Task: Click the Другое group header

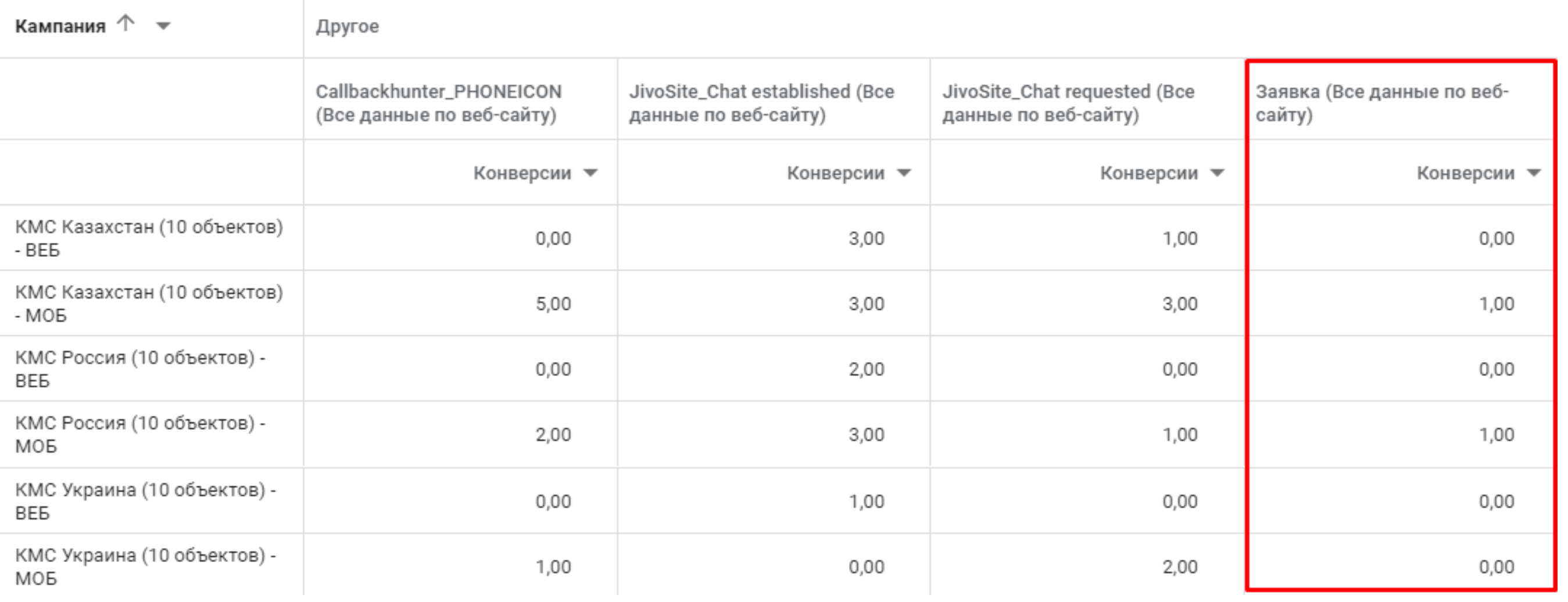Action: point(347,26)
